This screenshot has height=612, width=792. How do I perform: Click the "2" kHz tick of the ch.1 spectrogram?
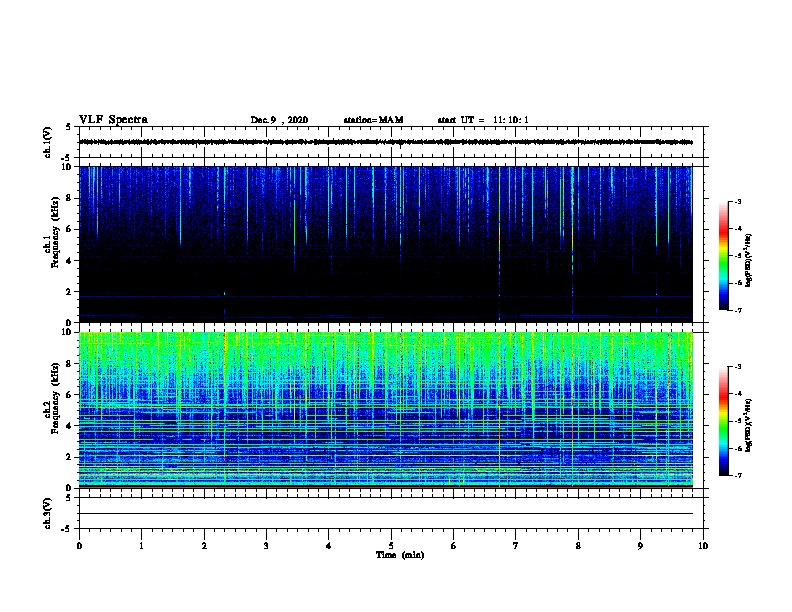click(69, 291)
